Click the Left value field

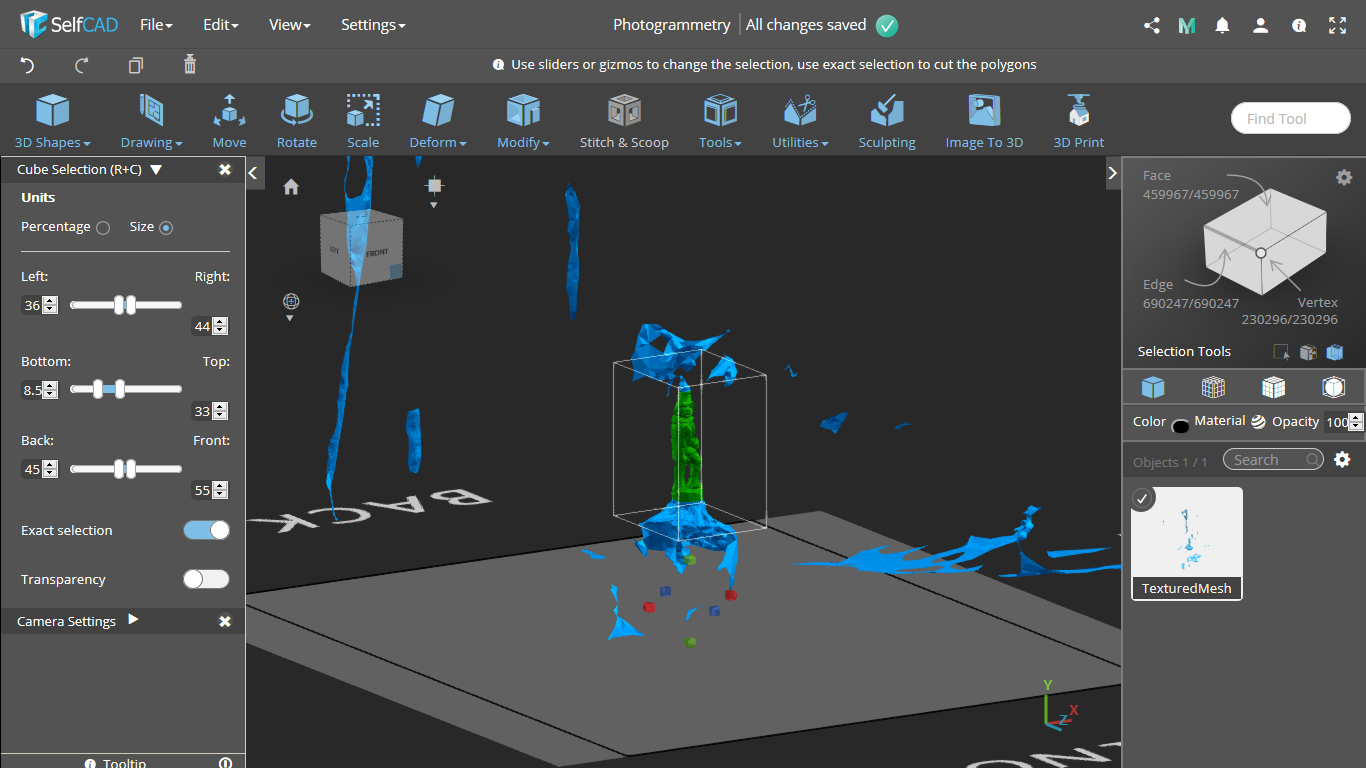pos(32,305)
